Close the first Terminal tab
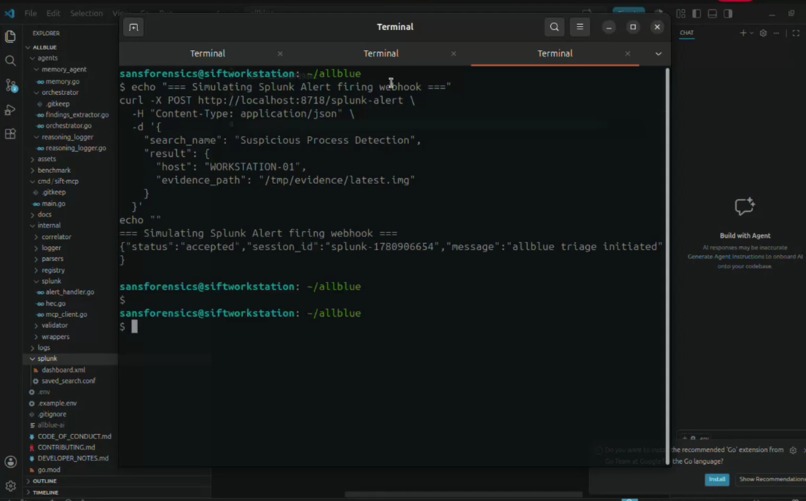Viewport: 806px width, 501px height. tap(280, 53)
